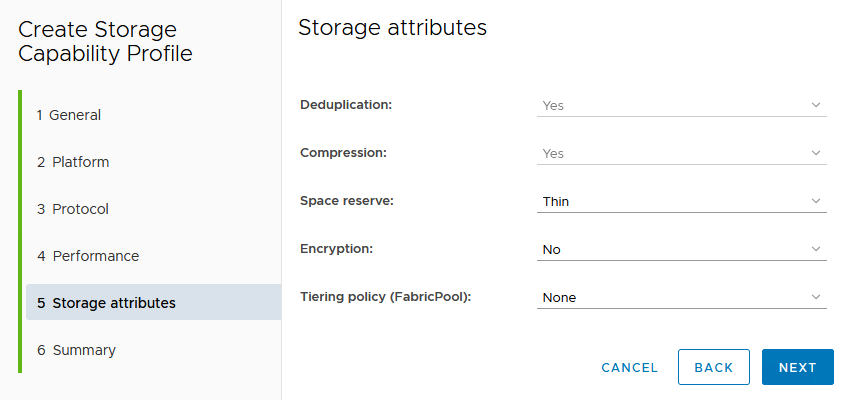
Task: Click the Space reserve chevron arrow
Action: [x=815, y=201]
